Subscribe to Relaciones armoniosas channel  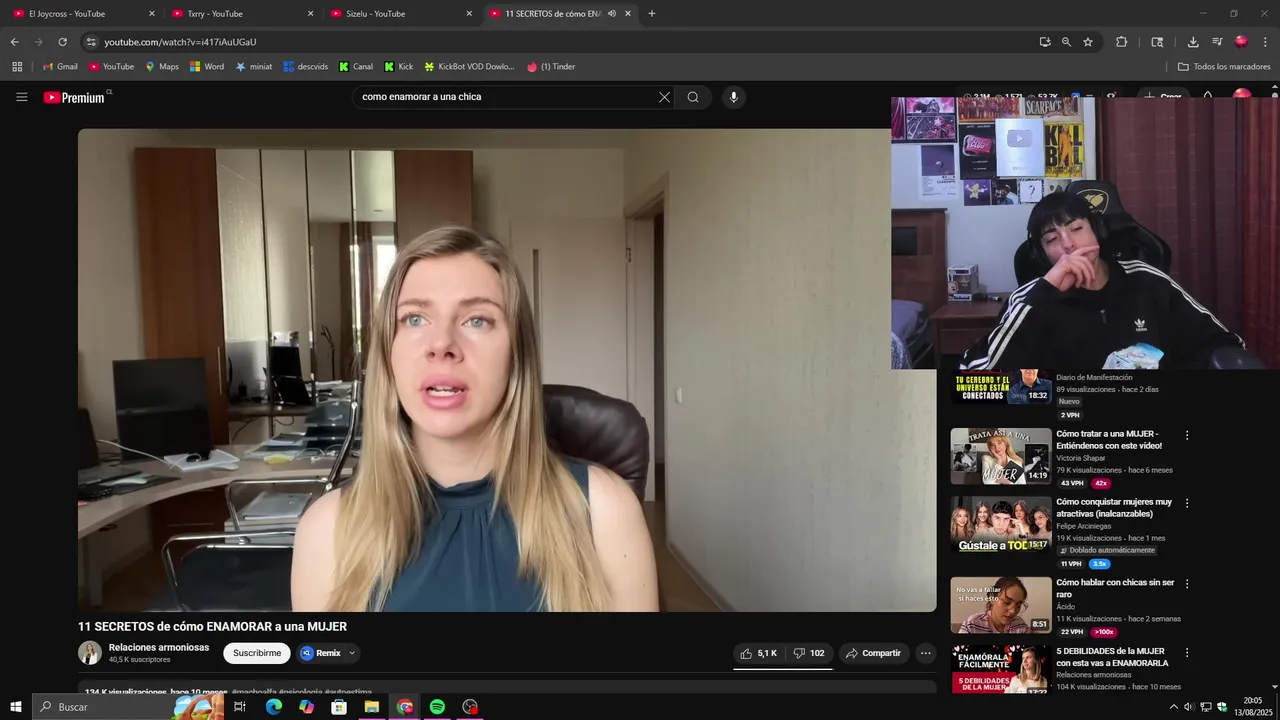point(257,653)
